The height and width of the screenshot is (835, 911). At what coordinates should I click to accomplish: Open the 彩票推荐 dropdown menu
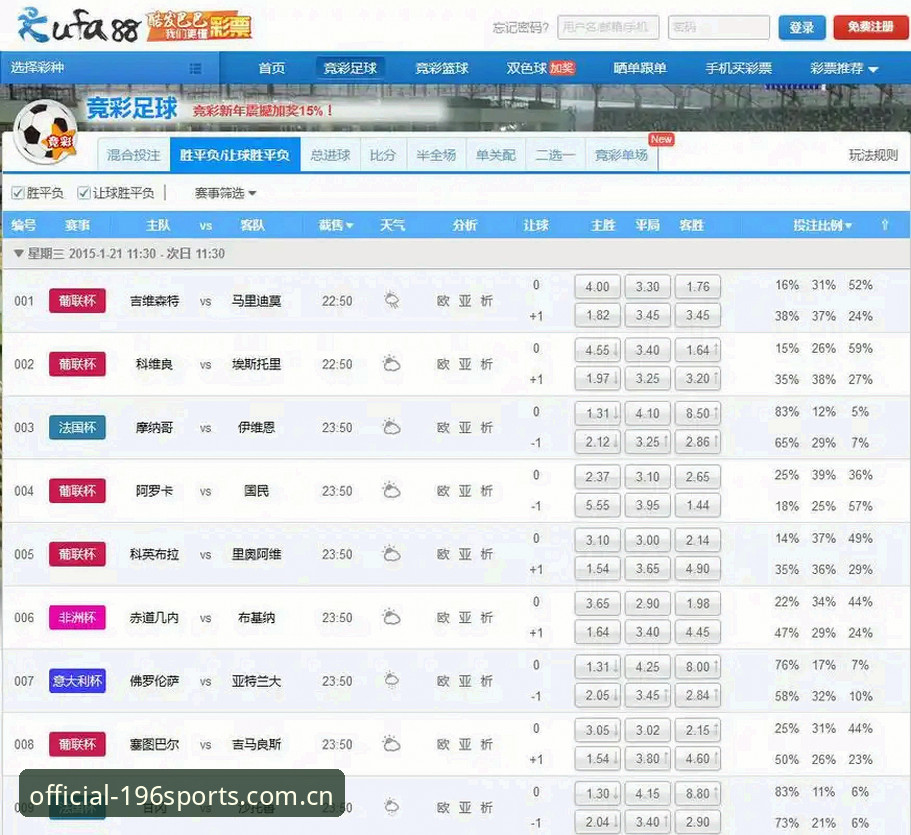pyautogui.click(x=844, y=69)
